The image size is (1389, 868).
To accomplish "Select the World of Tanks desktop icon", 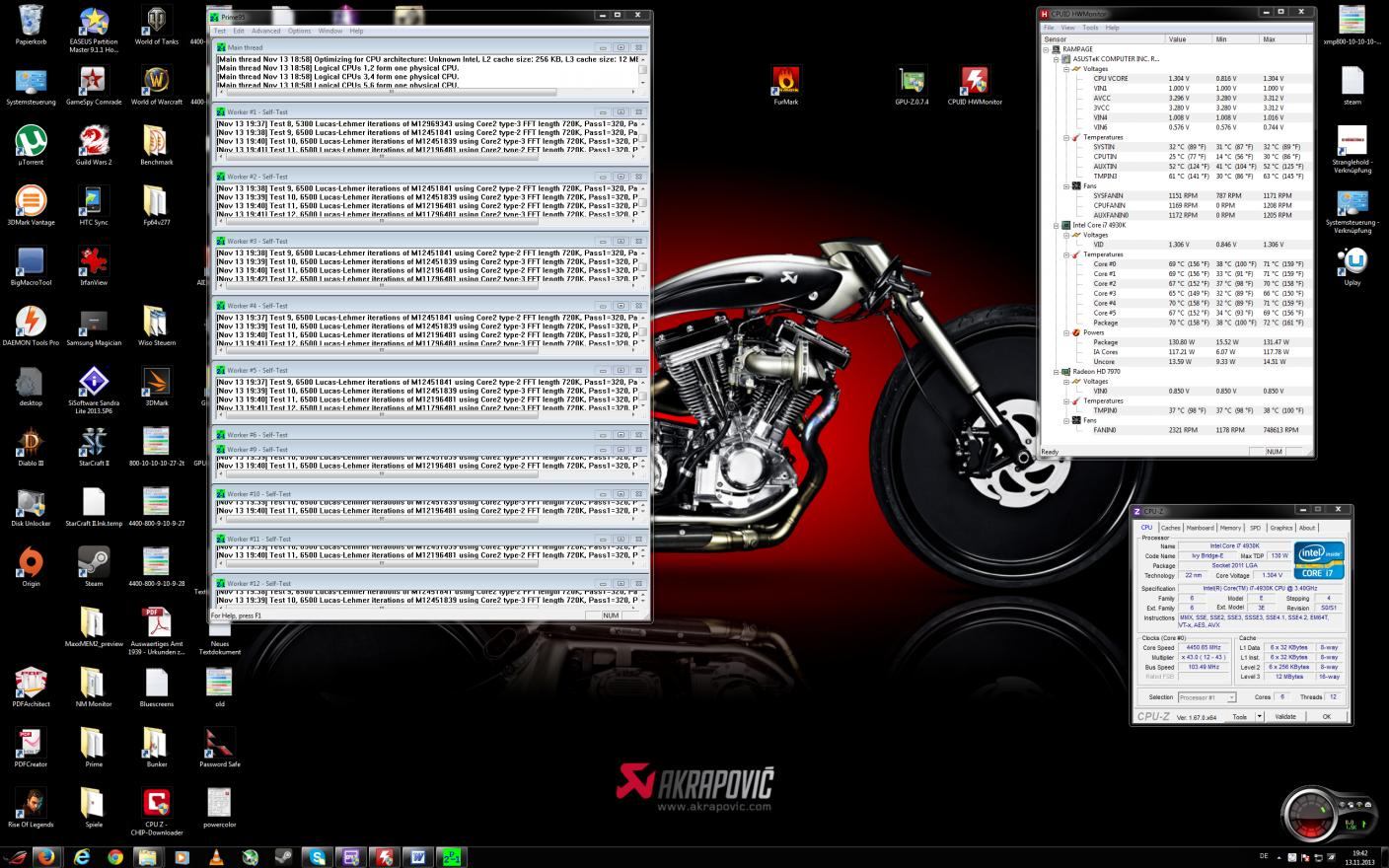I will coord(157,26).
